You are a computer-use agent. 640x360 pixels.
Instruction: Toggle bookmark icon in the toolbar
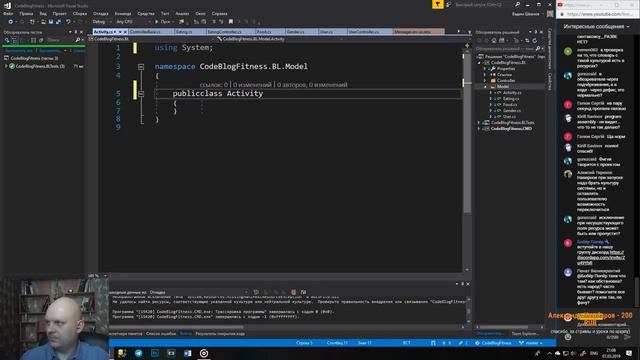click(231, 22)
